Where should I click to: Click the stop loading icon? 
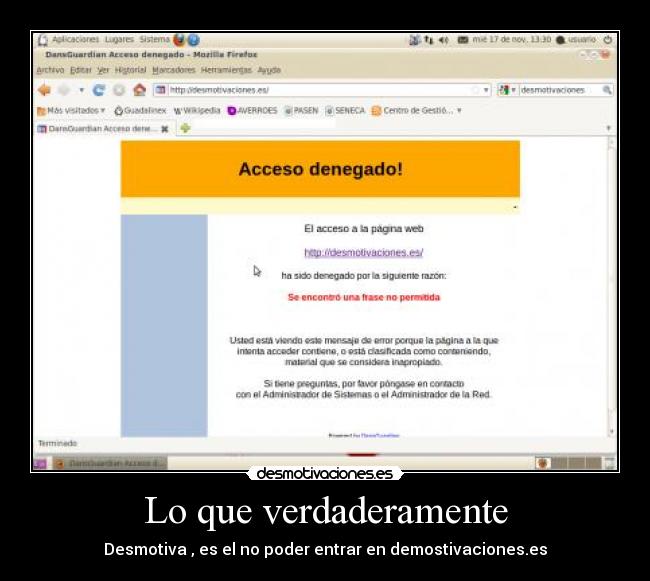click(119, 90)
